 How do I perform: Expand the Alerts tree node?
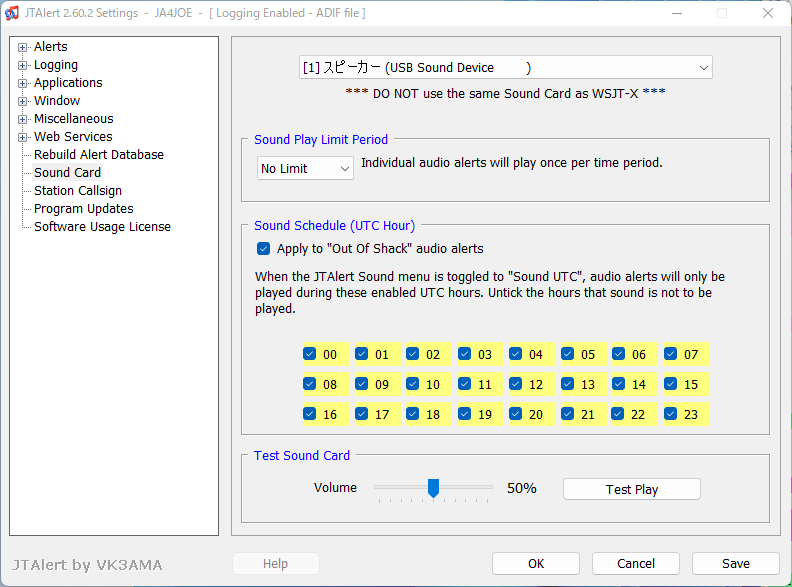pyautogui.click(x=22, y=47)
